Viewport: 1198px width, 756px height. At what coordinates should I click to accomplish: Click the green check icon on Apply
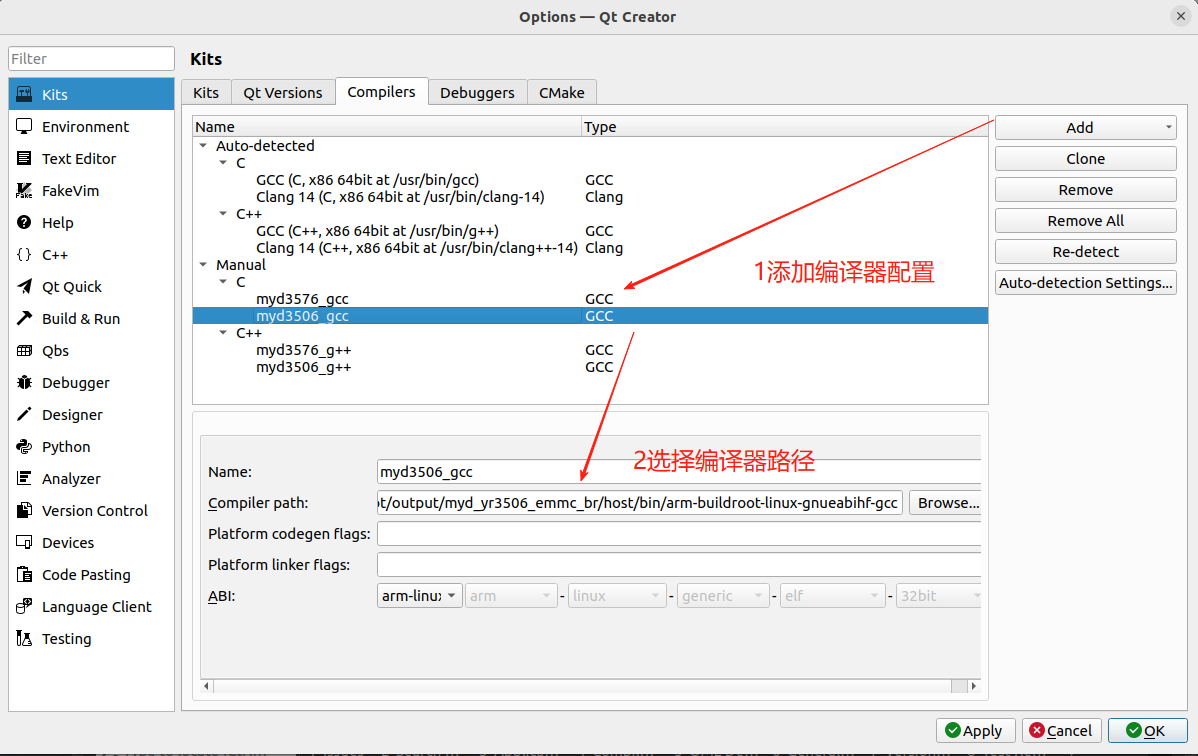pos(953,730)
